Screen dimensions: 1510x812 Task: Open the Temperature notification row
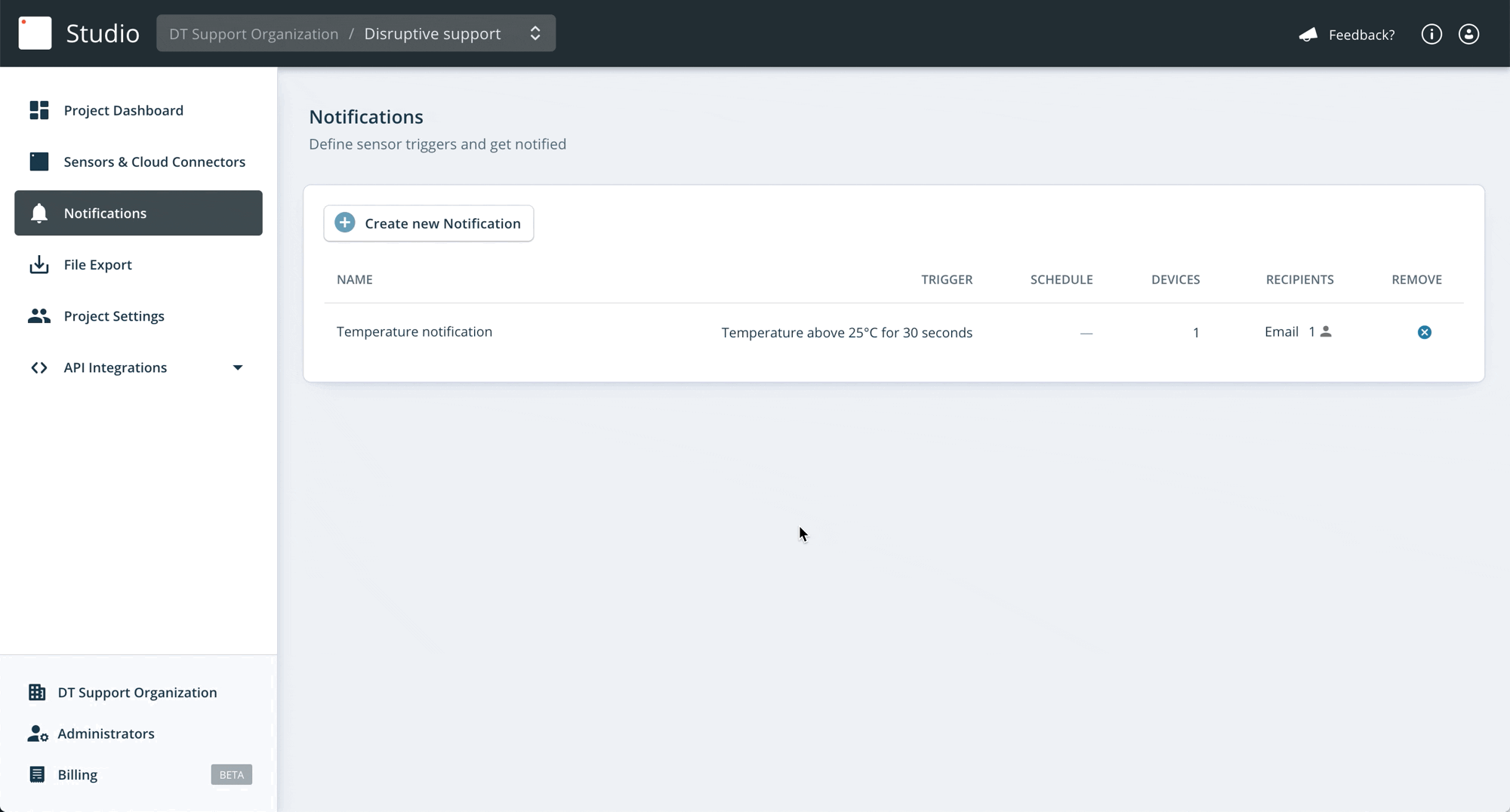[x=894, y=332]
